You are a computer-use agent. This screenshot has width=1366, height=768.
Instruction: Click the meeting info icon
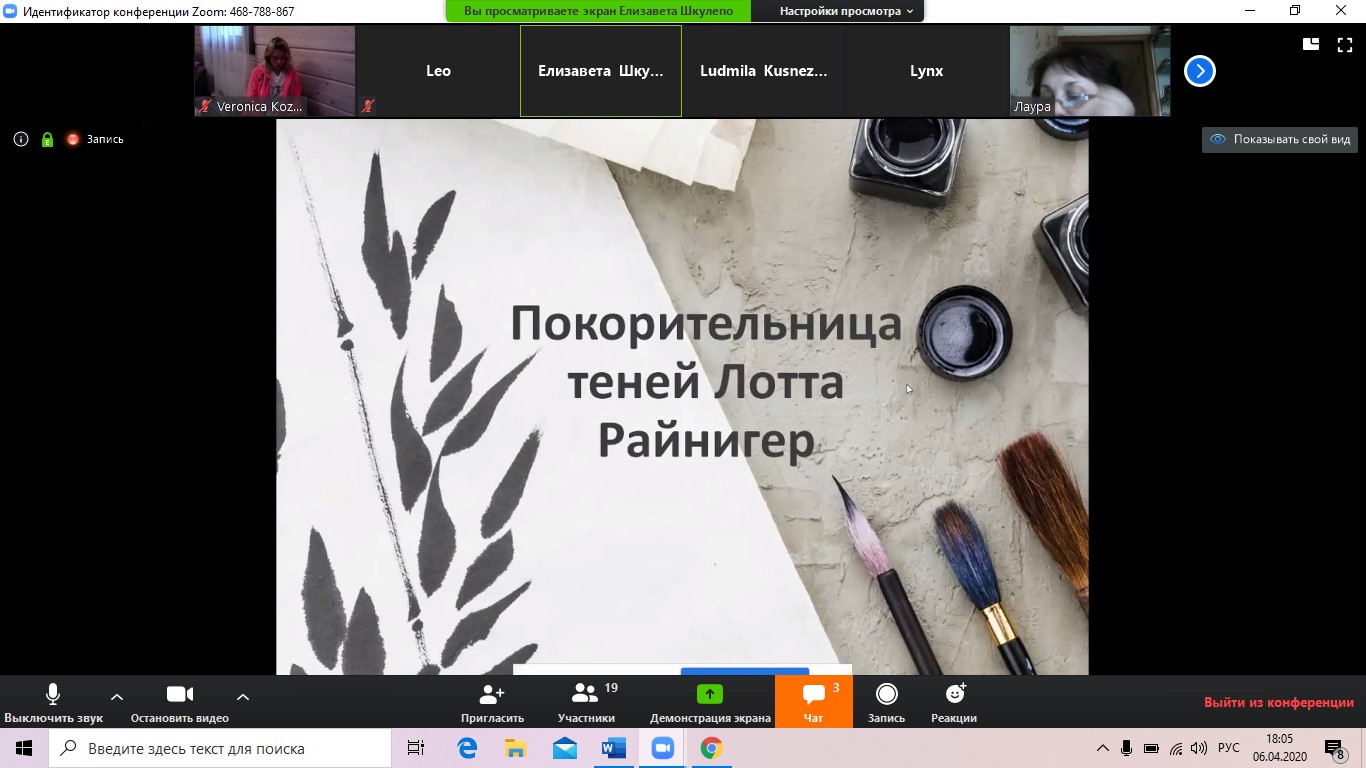(x=21, y=139)
